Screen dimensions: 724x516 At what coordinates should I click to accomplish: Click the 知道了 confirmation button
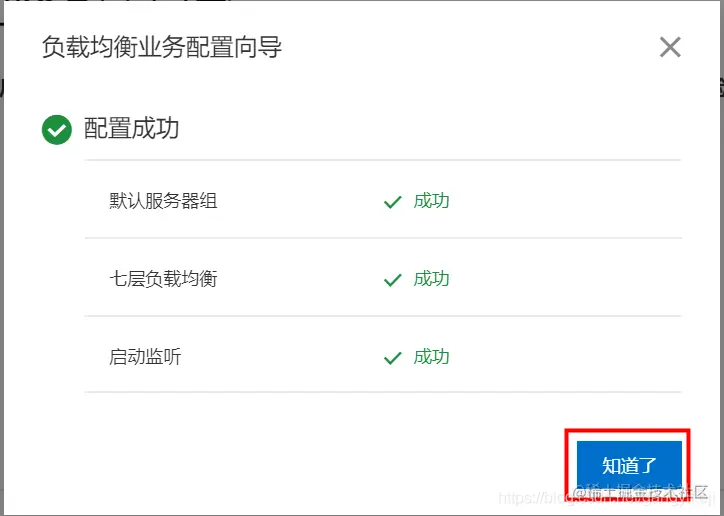(x=629, y=465)
